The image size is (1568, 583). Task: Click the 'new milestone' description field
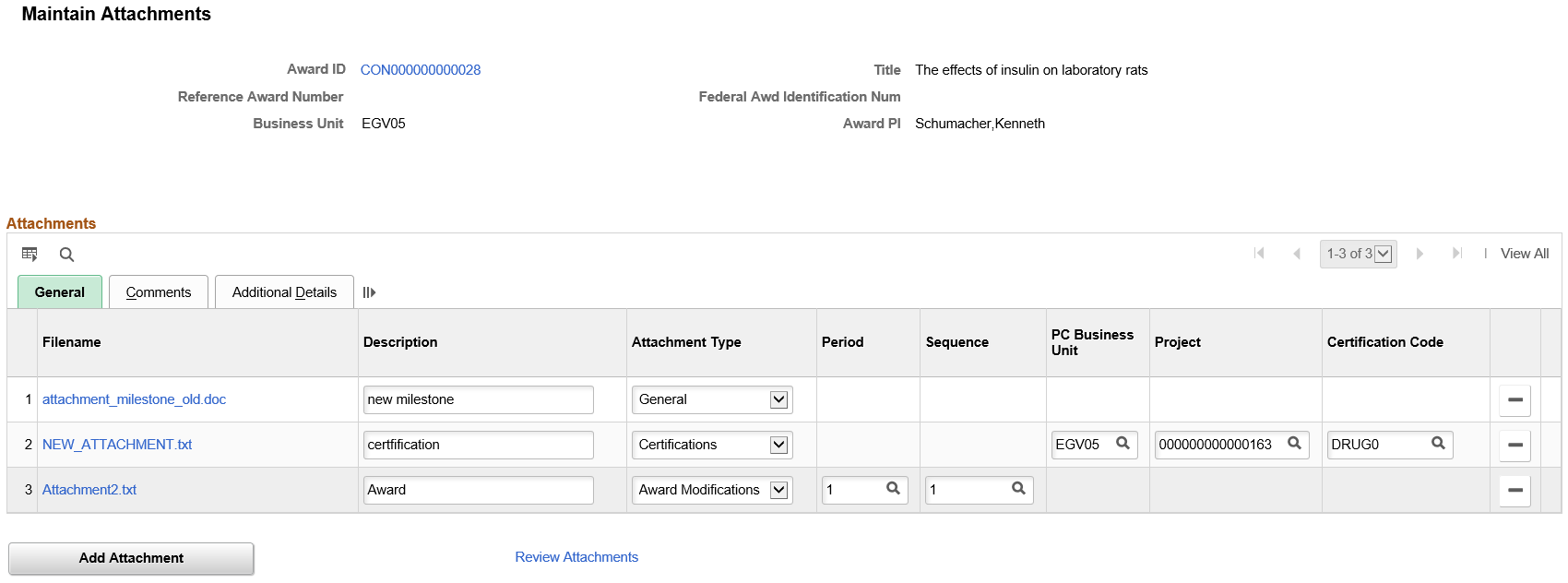click(478, 399)
